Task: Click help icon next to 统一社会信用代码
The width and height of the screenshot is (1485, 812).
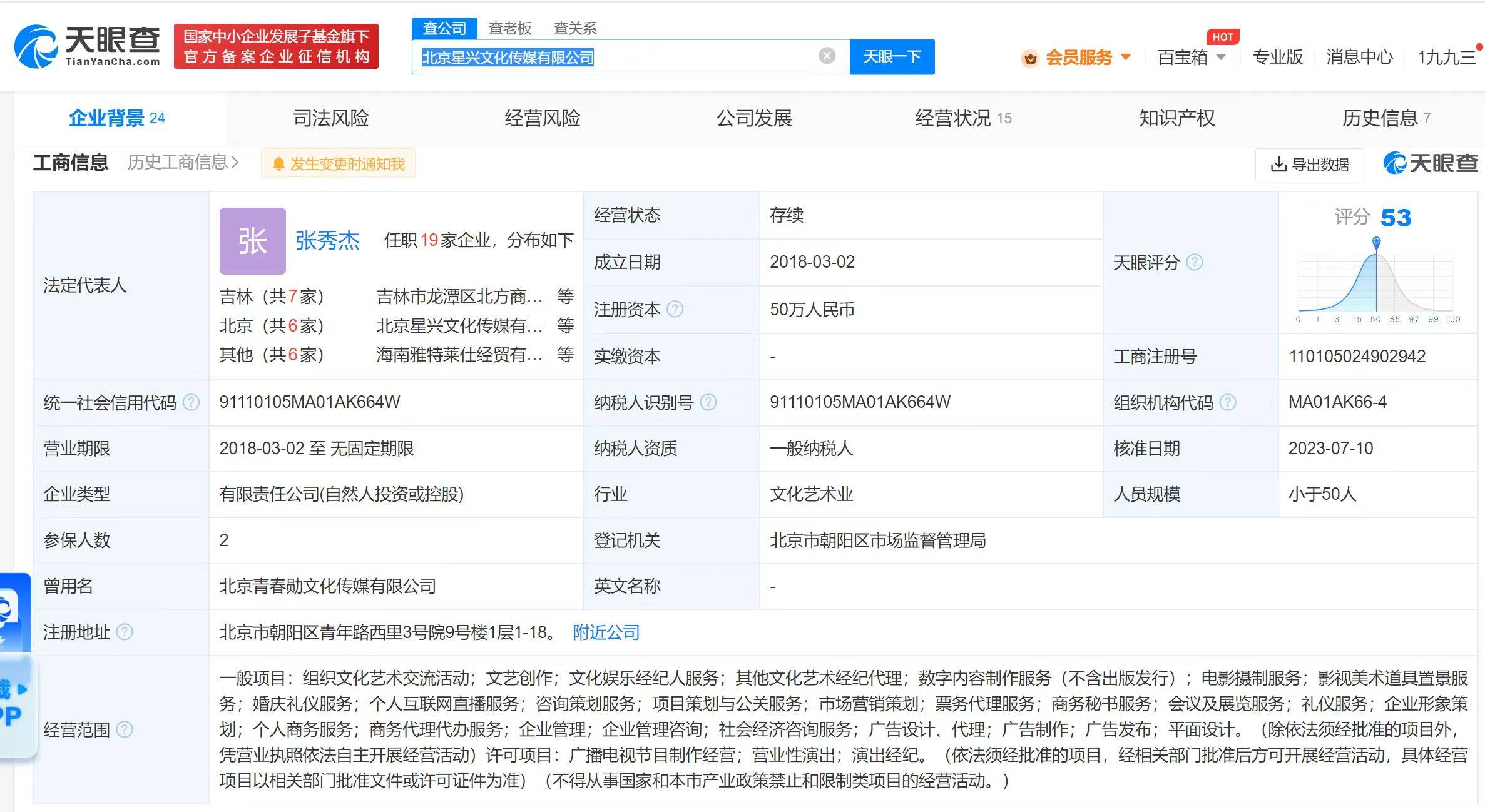Action: point(191,402)
